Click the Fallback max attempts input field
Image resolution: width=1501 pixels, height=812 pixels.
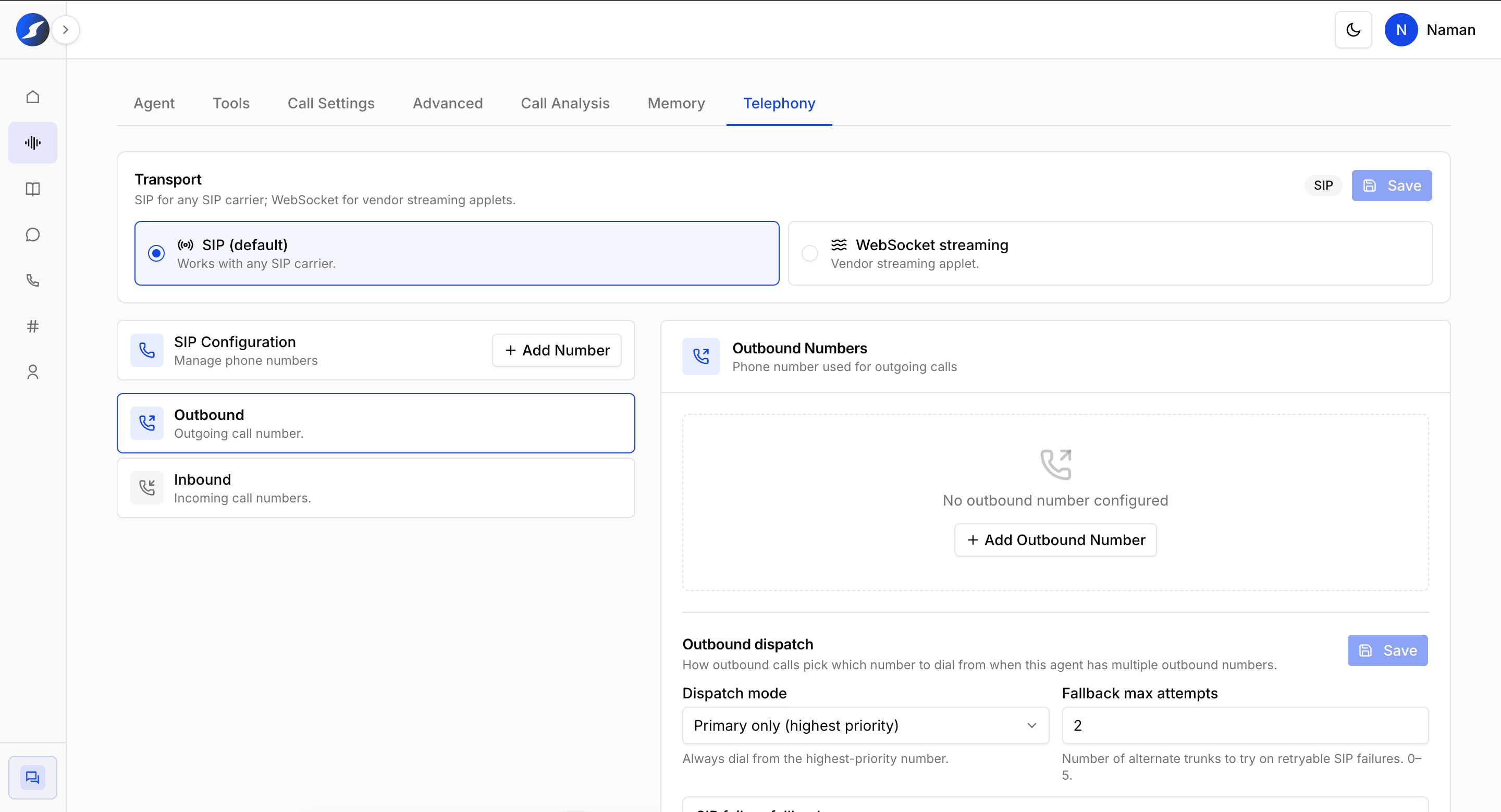[1245, 725]
